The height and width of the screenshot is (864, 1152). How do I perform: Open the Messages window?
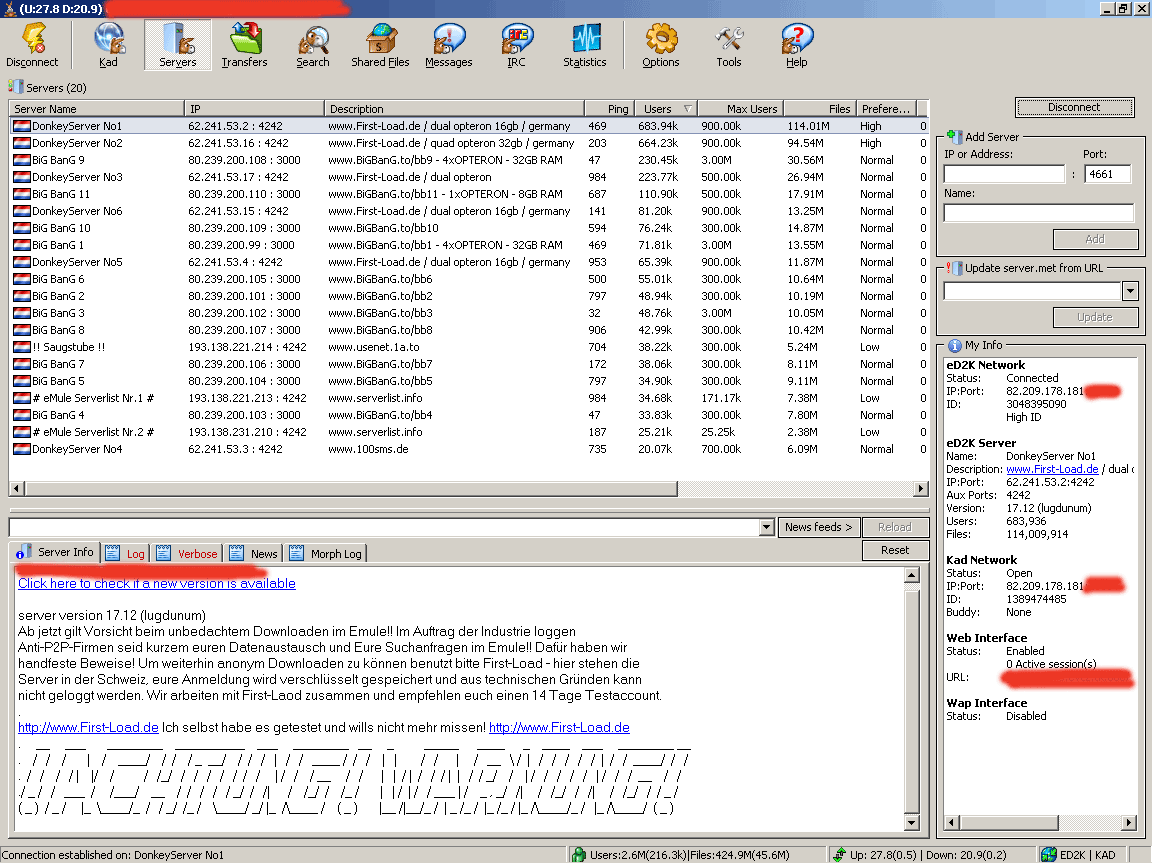[448, 46]
